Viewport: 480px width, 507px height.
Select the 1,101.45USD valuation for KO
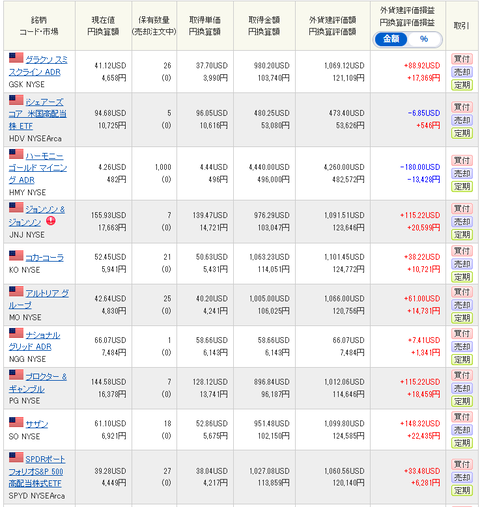(x=344, y=257)
